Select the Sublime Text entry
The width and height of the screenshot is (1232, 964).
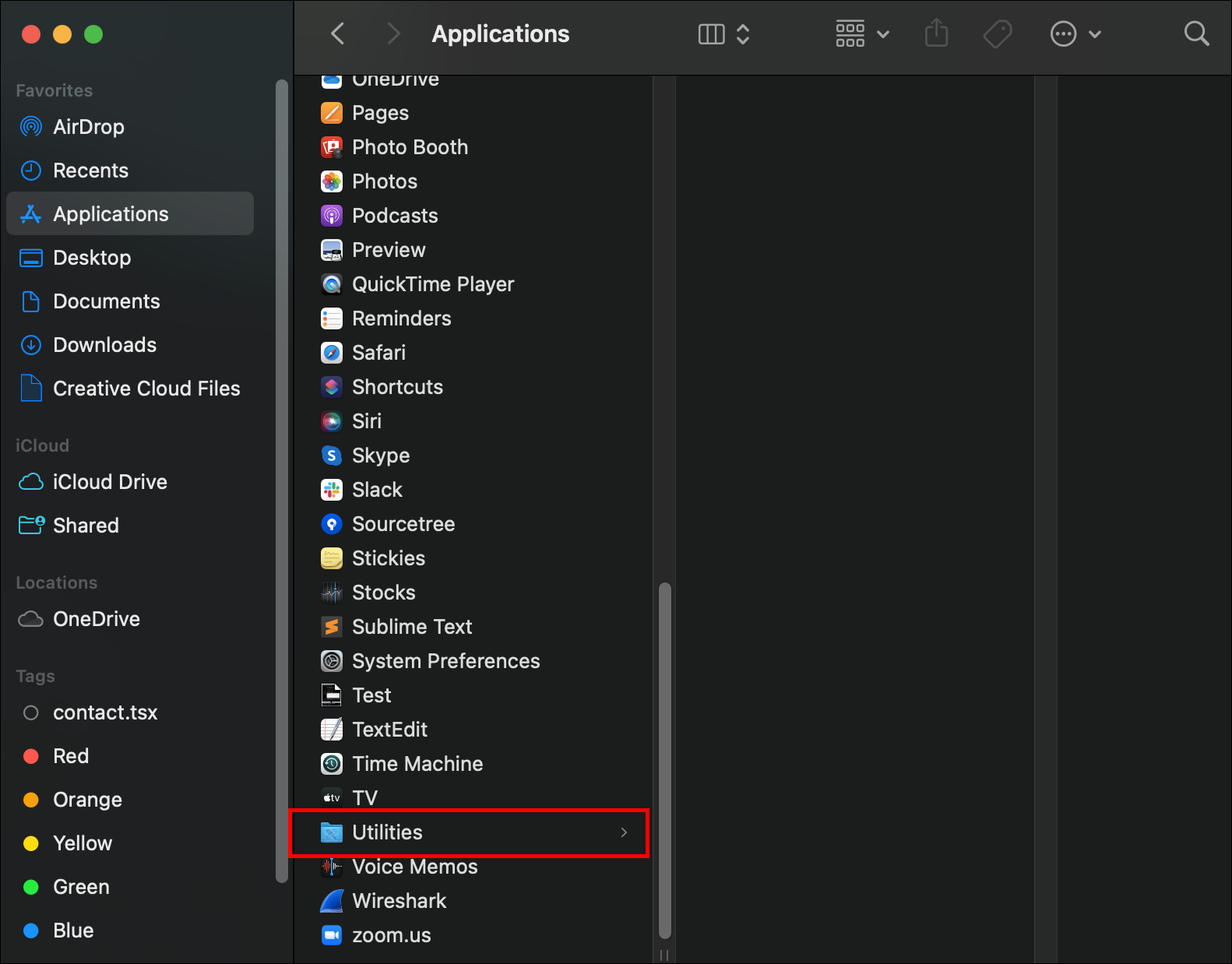coord(412,627)
